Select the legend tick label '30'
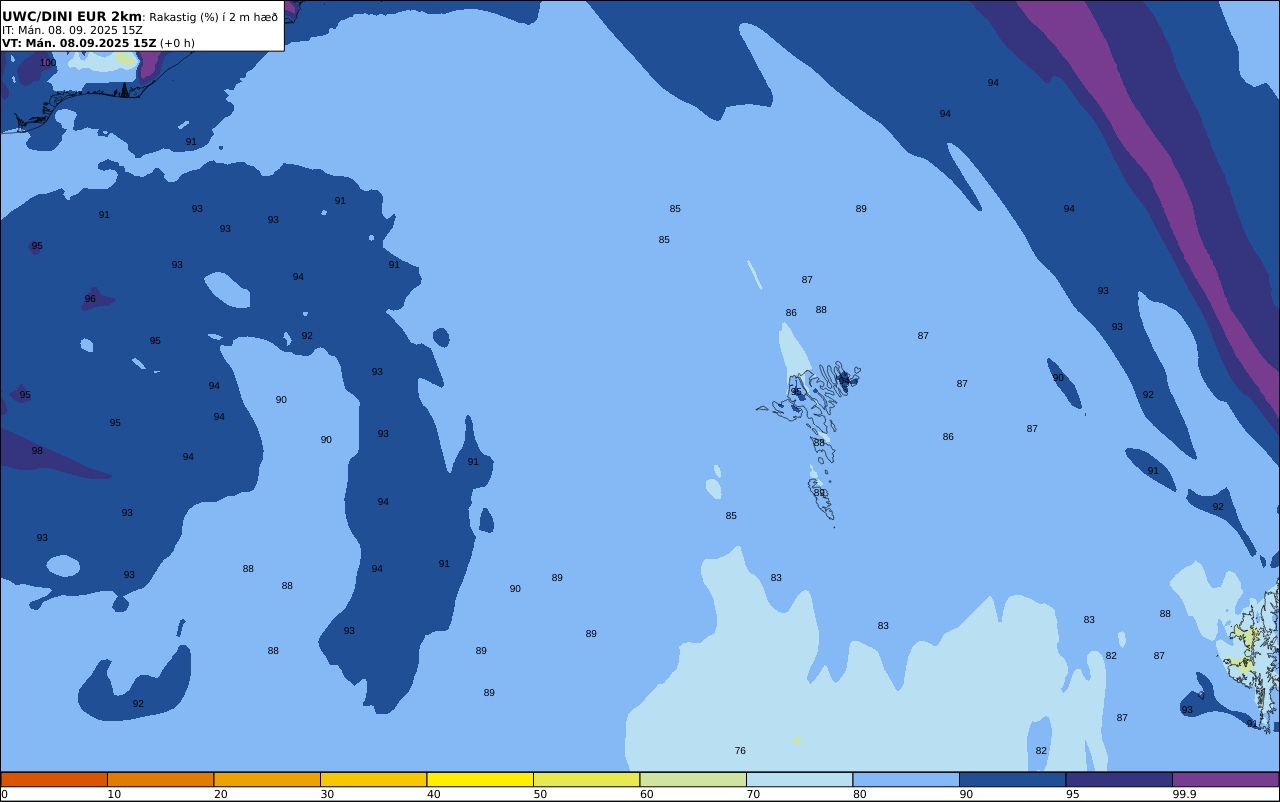 point(327,794)
